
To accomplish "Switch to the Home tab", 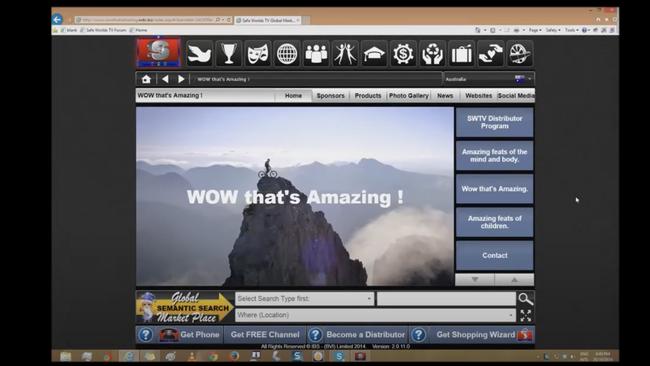I will [x=293, y=95].
